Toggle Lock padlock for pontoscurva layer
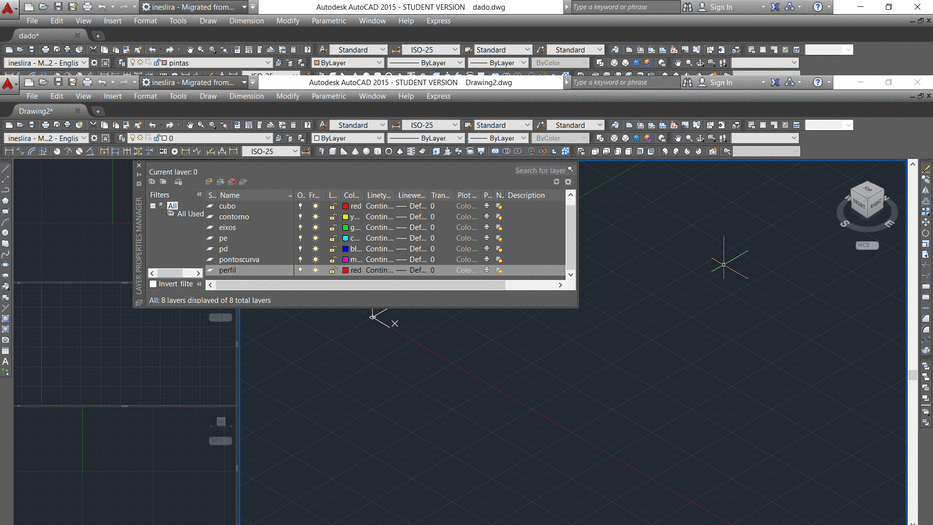 click(x=333, y=260)
